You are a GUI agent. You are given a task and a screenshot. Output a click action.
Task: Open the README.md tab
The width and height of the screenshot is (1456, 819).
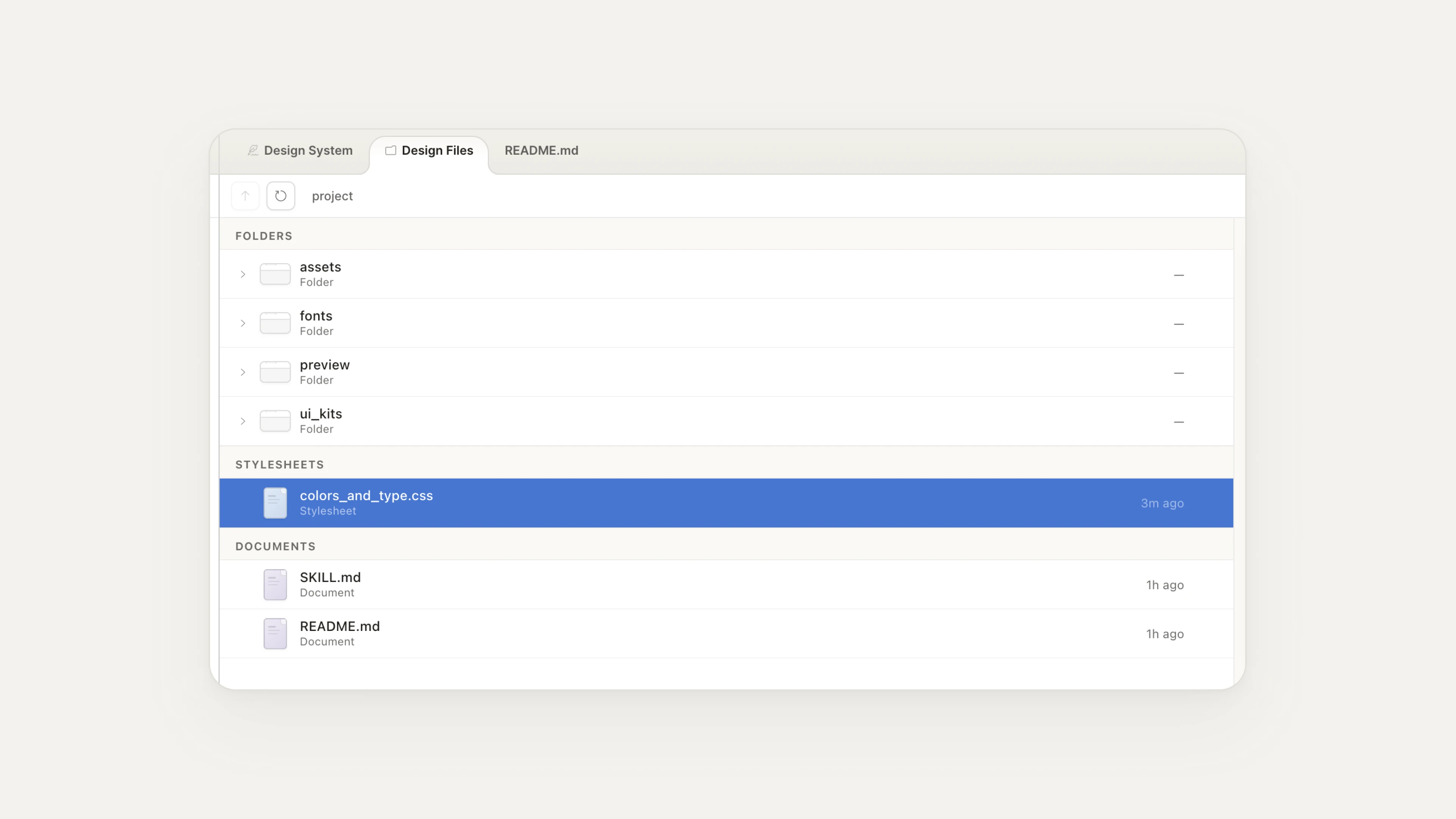tap(541, 151)
